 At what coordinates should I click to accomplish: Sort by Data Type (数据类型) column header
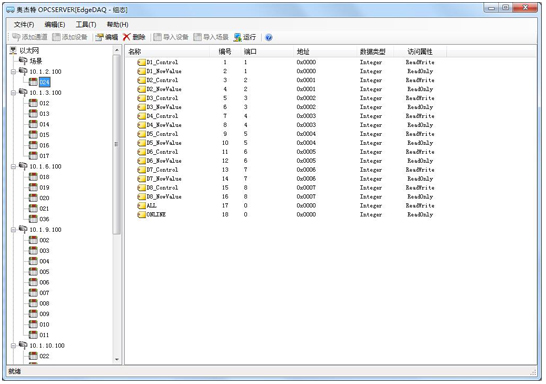coord(375,52)
